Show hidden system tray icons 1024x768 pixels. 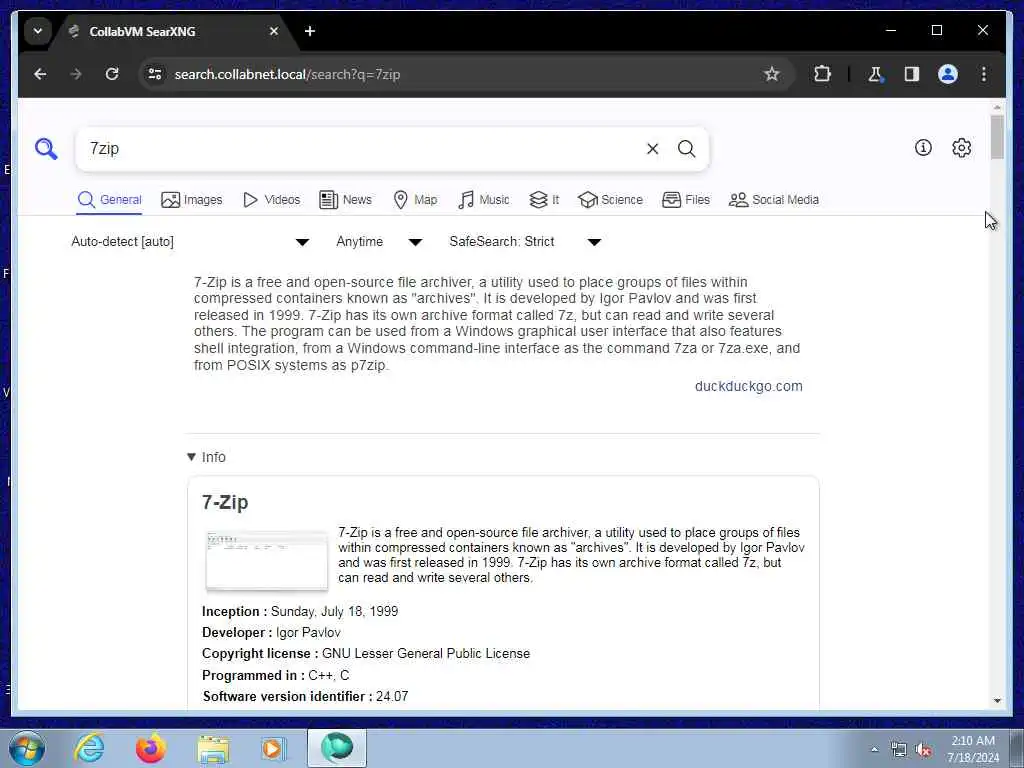point(874,750)
